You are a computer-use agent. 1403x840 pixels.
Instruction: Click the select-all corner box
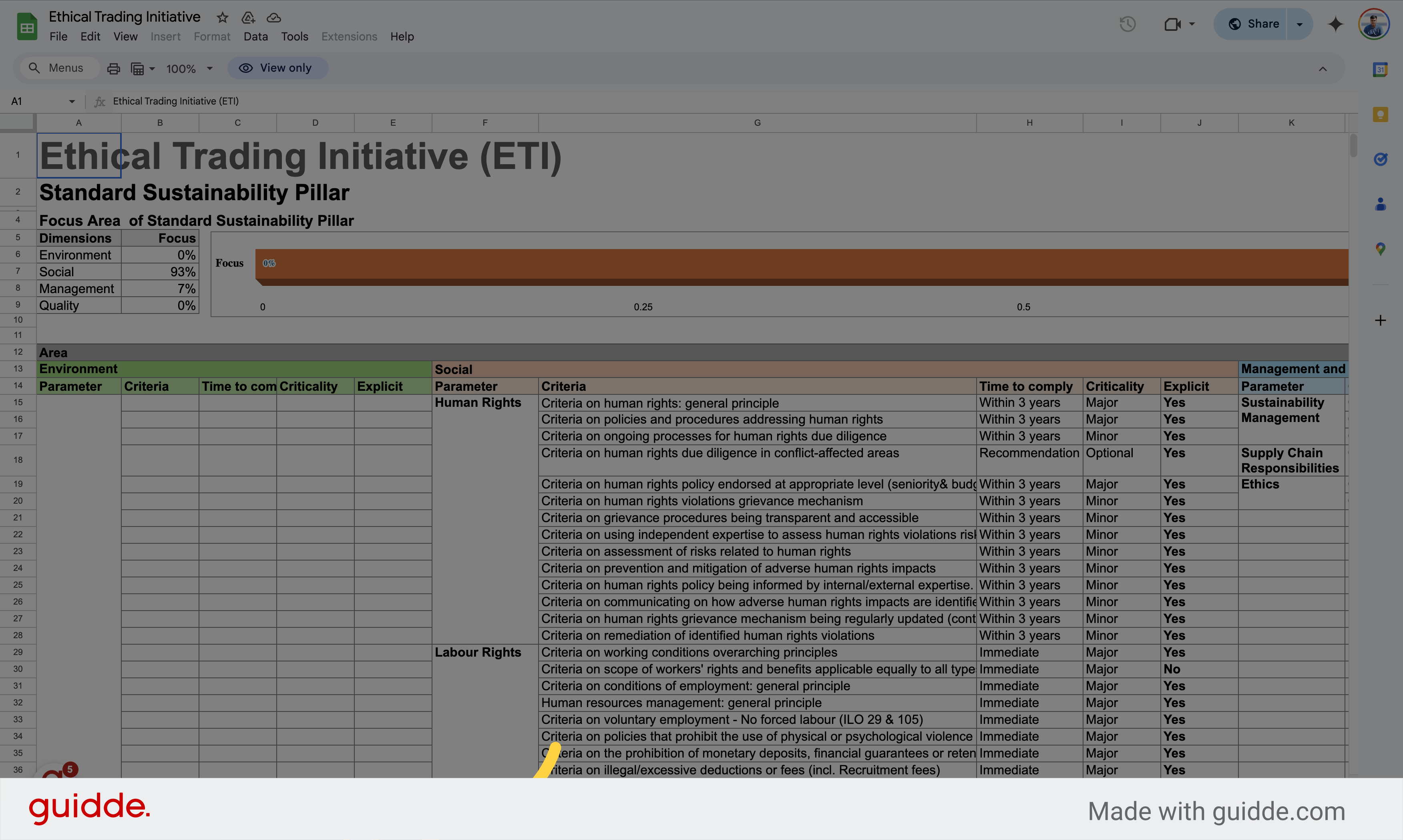(x=18, y=122)
